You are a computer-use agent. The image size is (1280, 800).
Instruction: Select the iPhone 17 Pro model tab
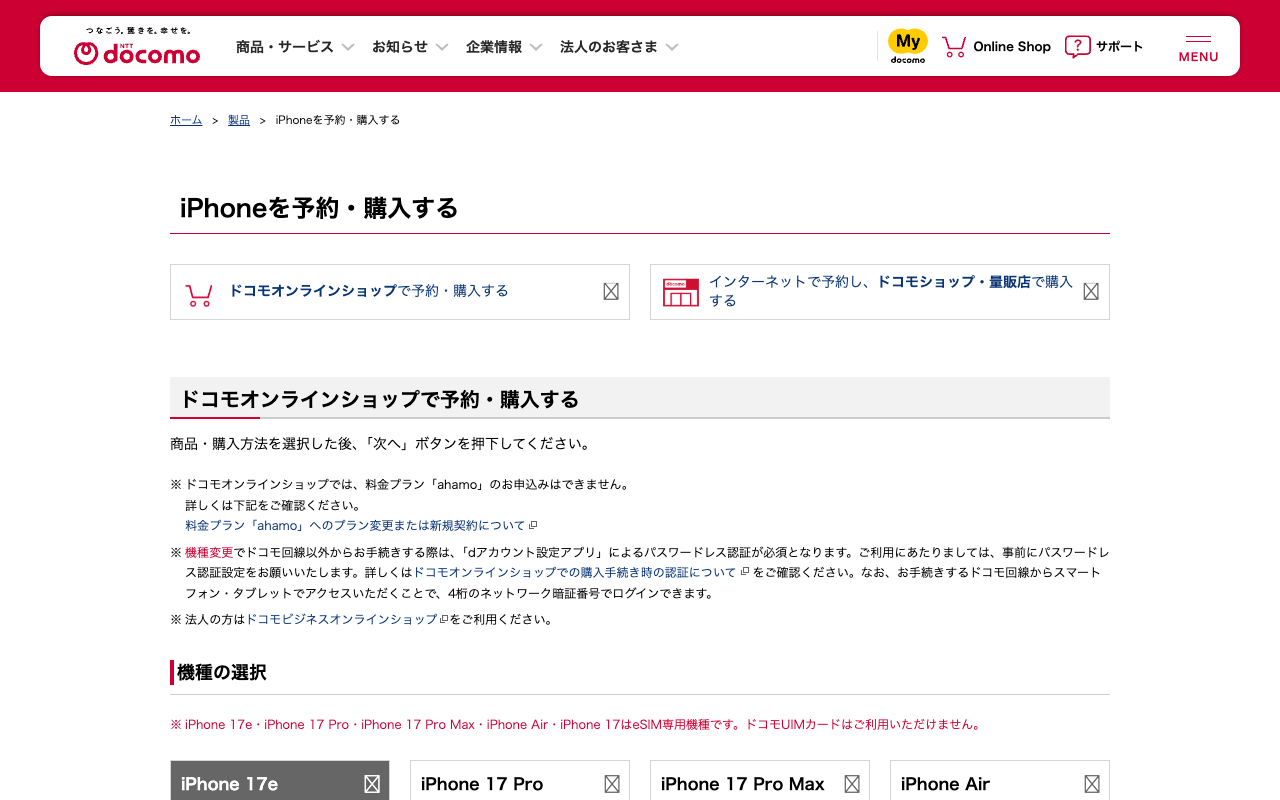click(520, 781)
